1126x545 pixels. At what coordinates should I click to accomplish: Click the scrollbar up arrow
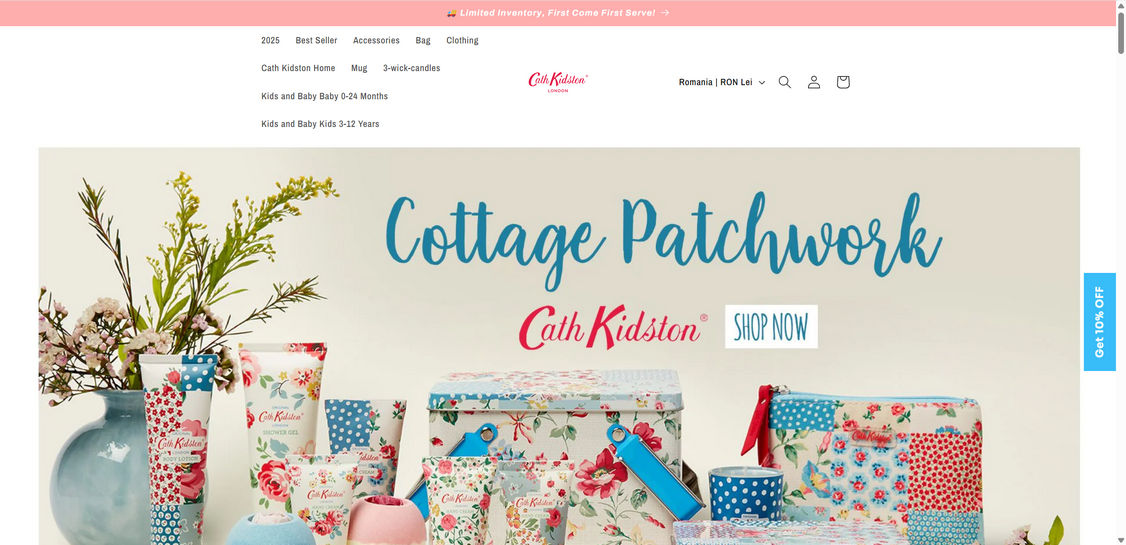(1120, 5)
